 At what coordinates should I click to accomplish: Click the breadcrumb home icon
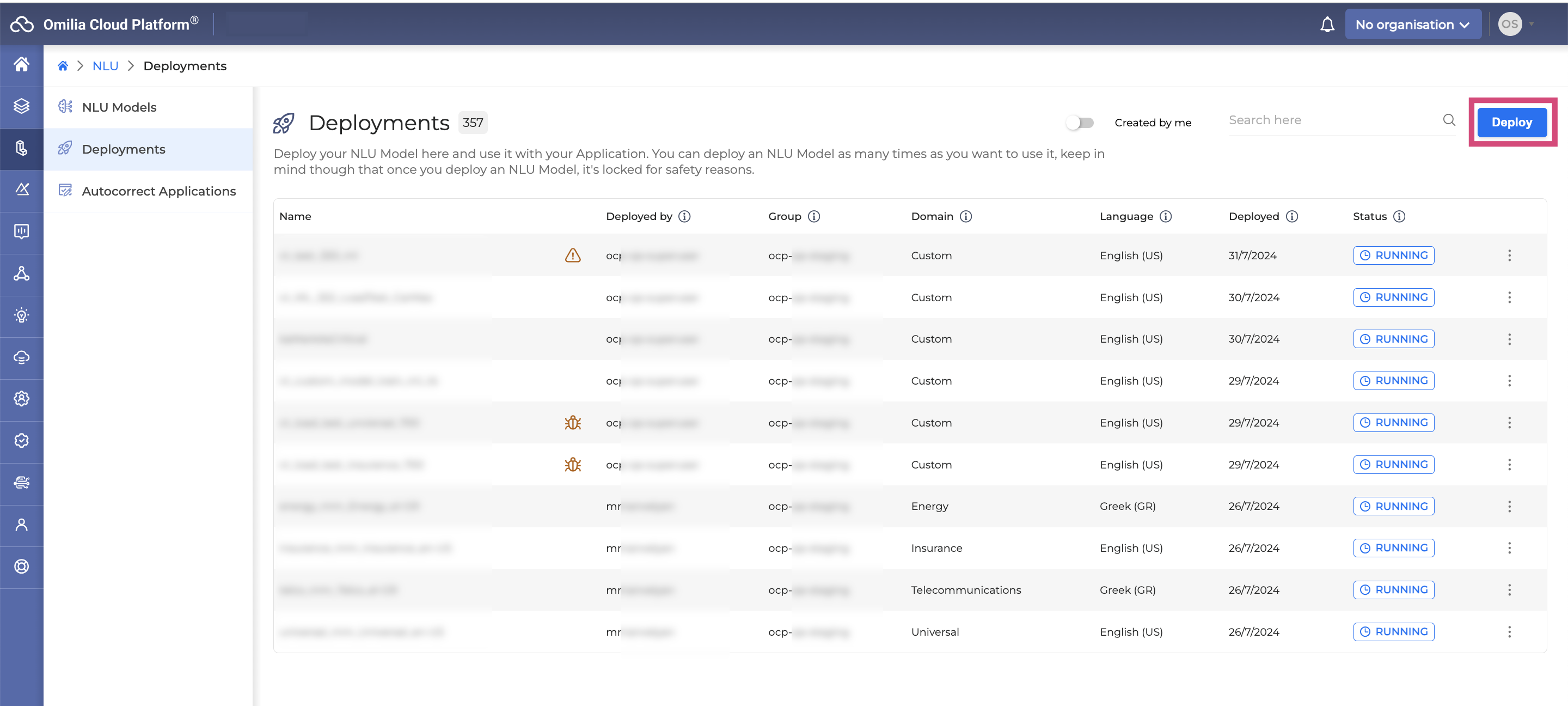(x=63, y=66)
